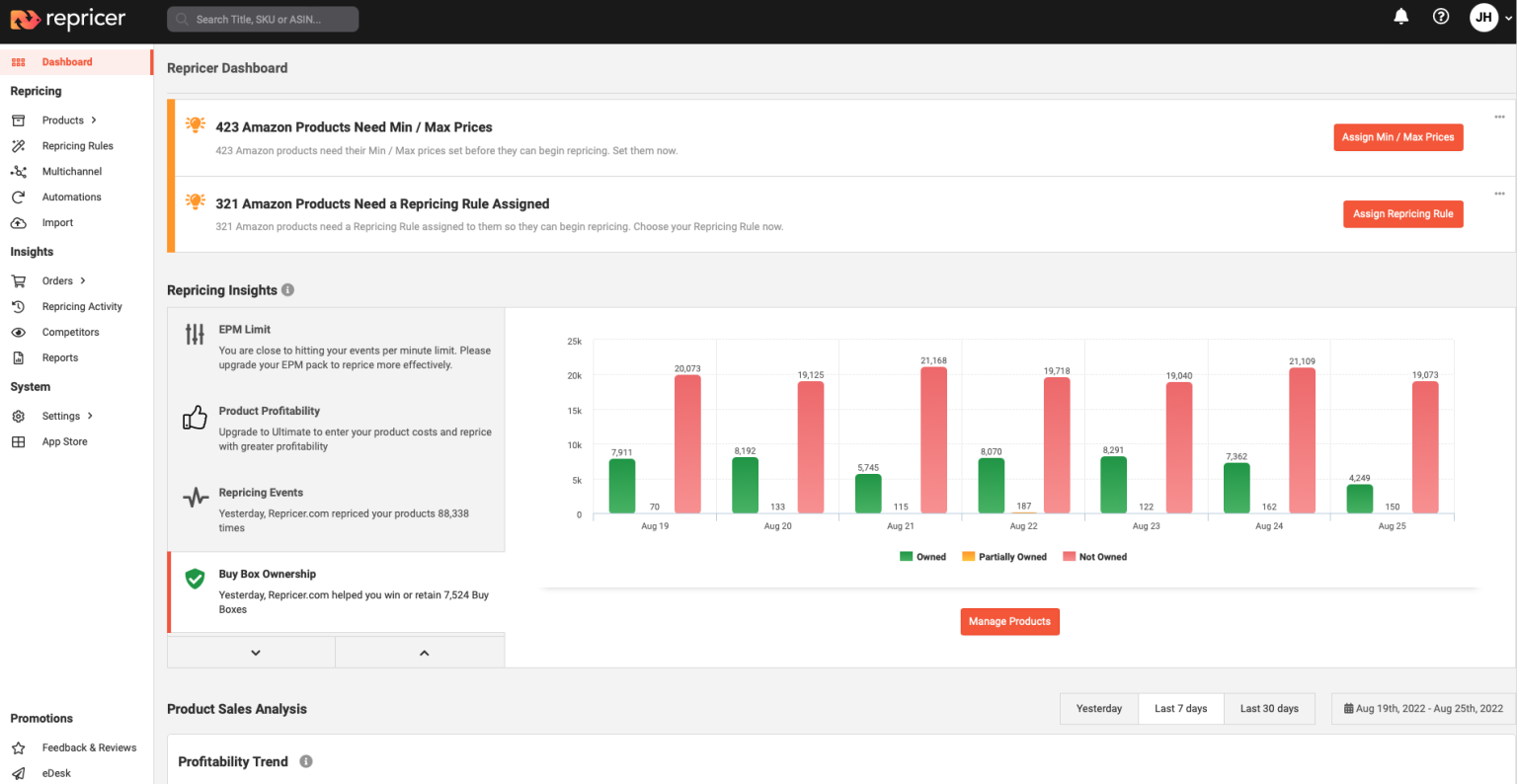Select the Yesterday tab
The image size is (1517, 784).
pos(1099,708)
